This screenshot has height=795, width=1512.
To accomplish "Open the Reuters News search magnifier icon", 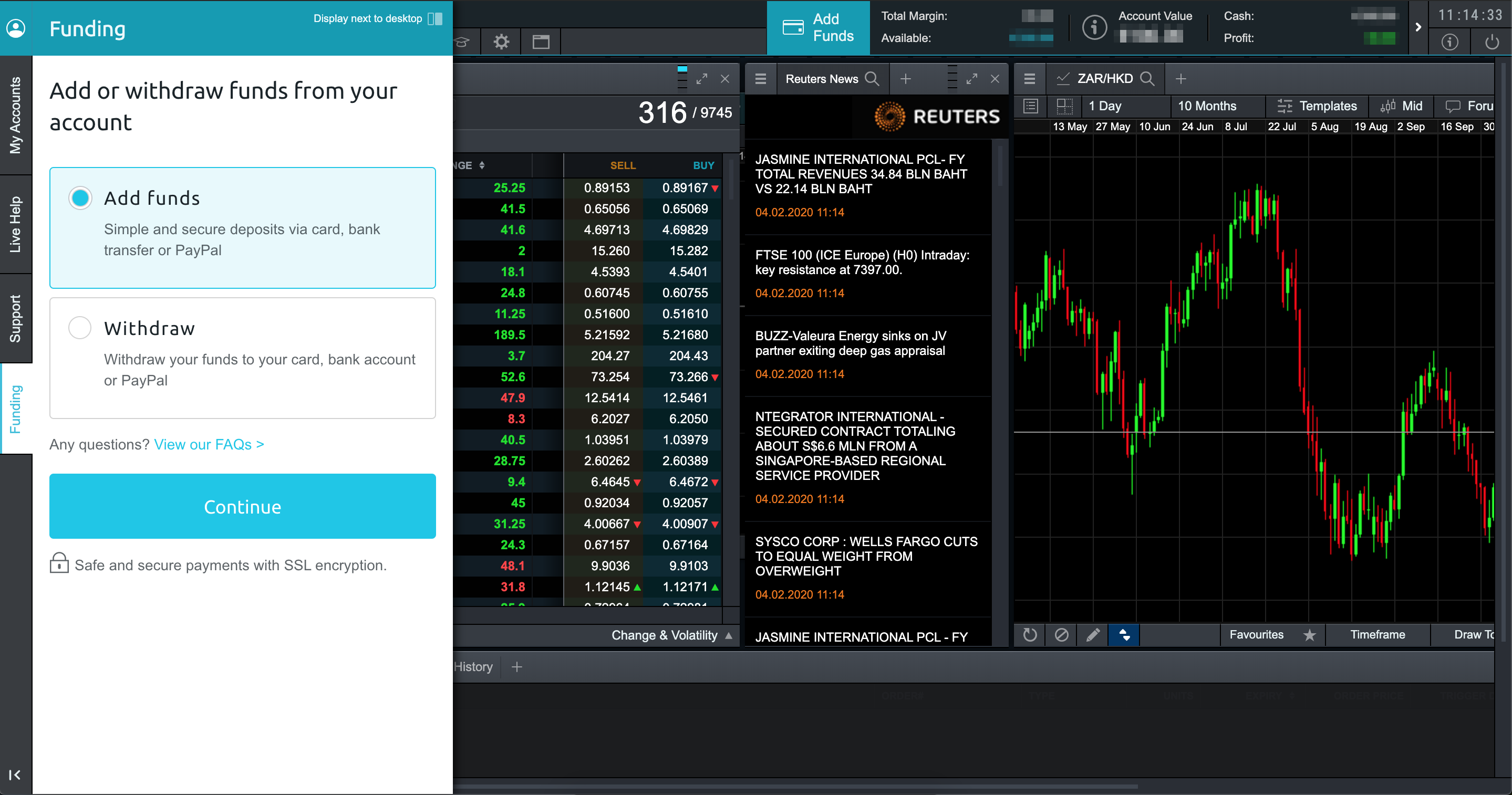I will [x=872, y=79].
